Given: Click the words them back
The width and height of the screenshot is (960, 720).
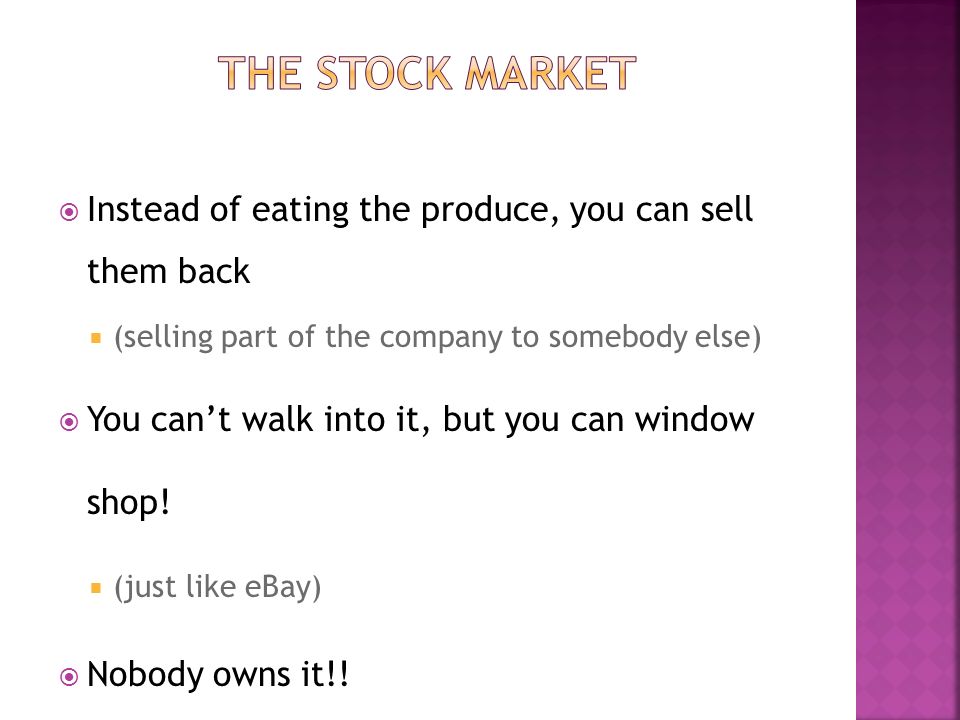Looking at the screenshot, I should coord(168,271).
